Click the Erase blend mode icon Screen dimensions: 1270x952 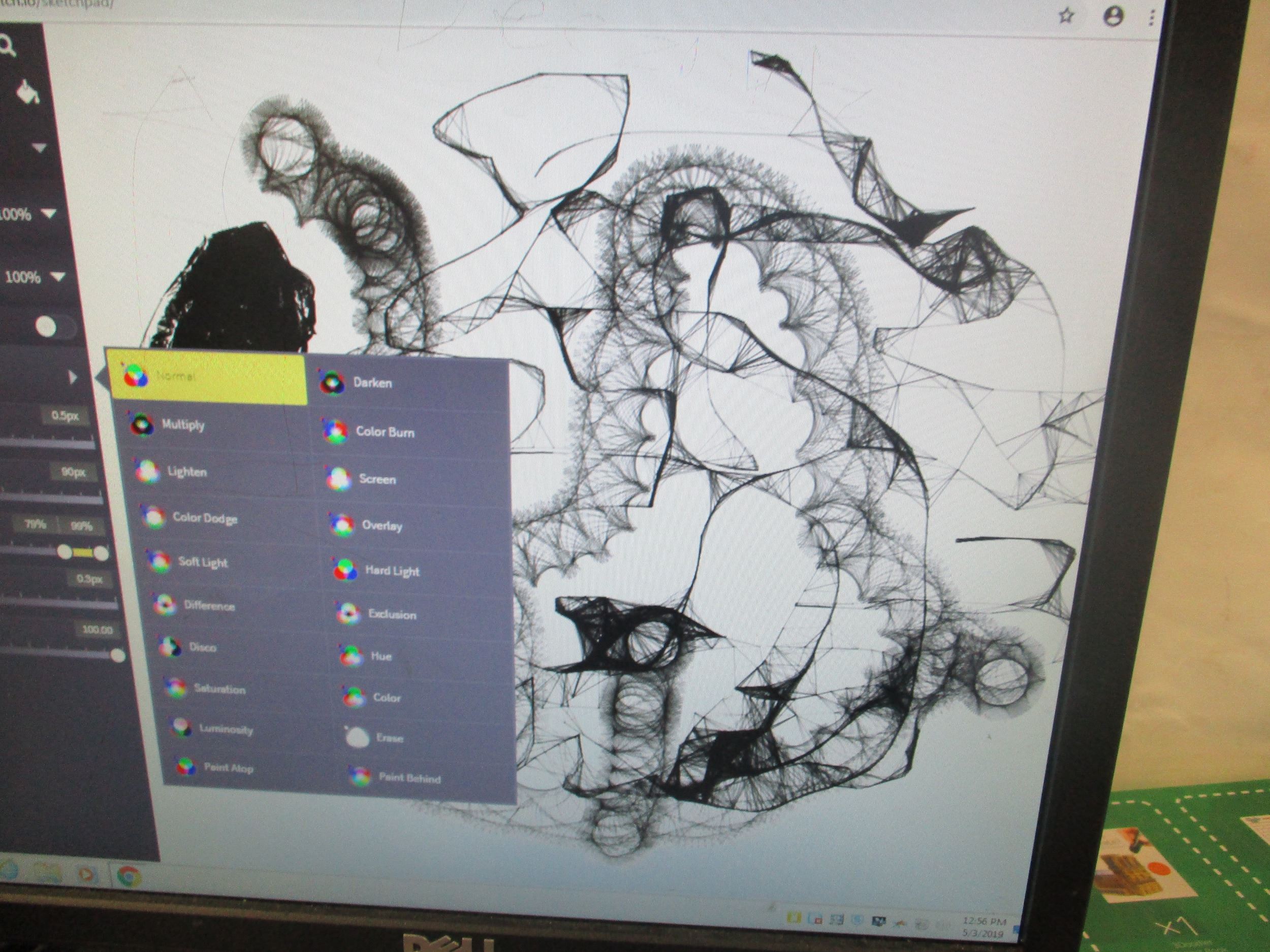coord(357,737)
